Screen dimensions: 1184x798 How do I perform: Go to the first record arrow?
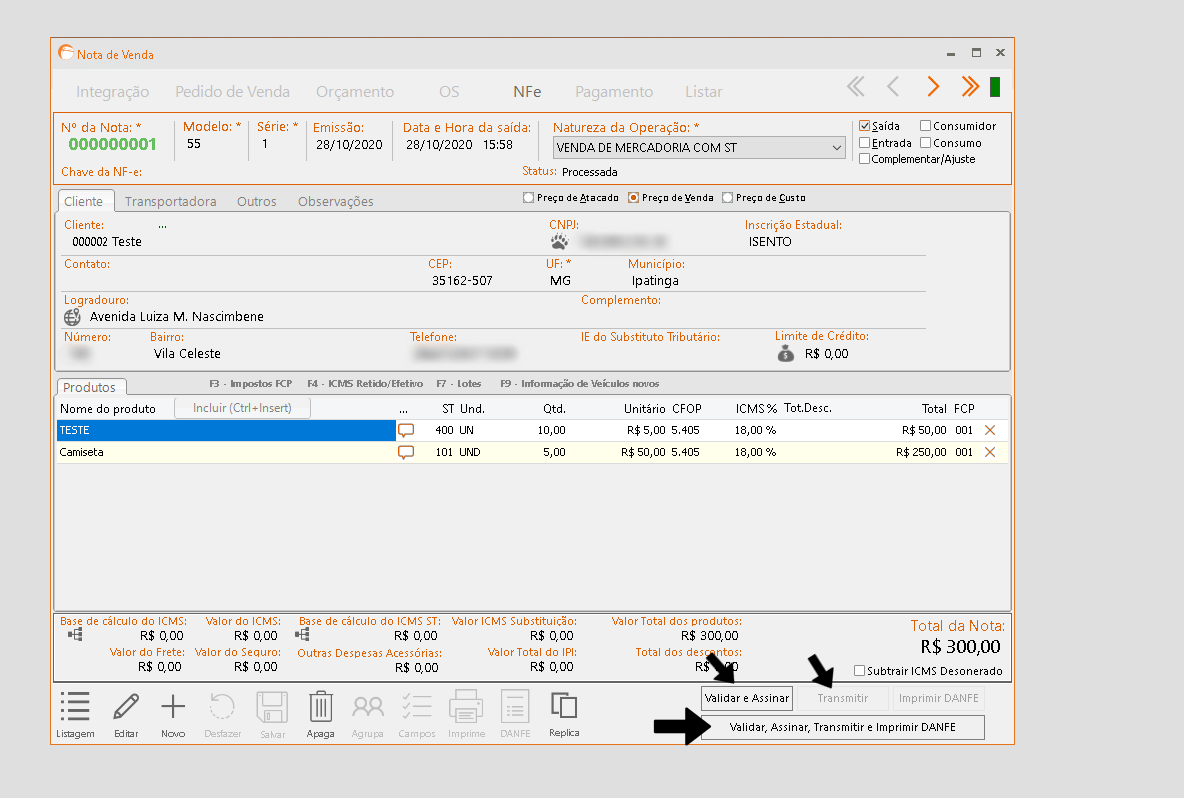coord(856,87)
